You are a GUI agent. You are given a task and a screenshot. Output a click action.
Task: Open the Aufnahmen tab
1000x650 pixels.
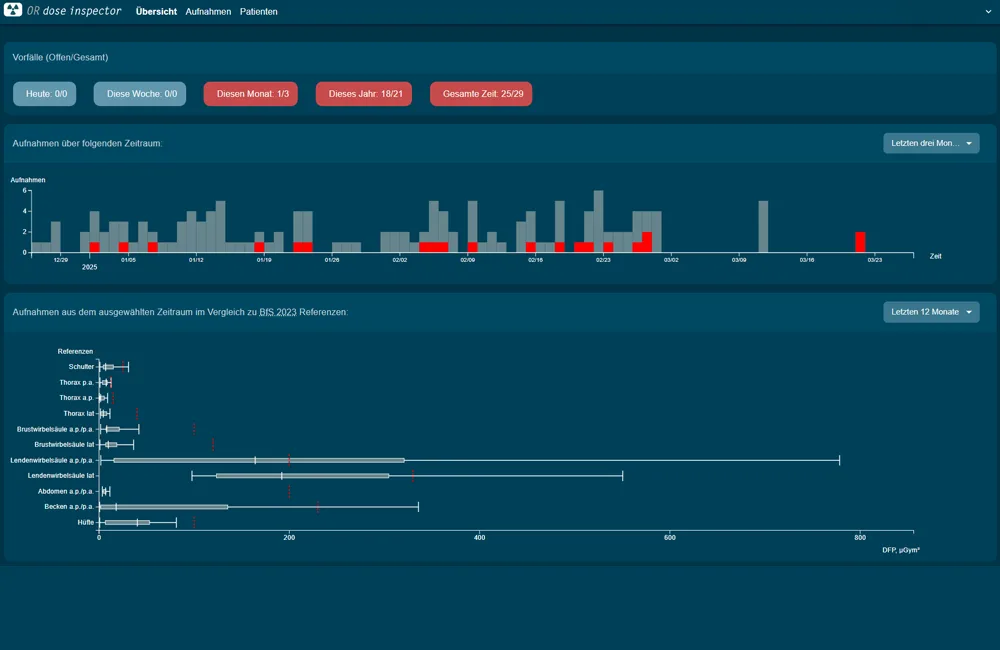pyautogui.click(x=208, y=12)
